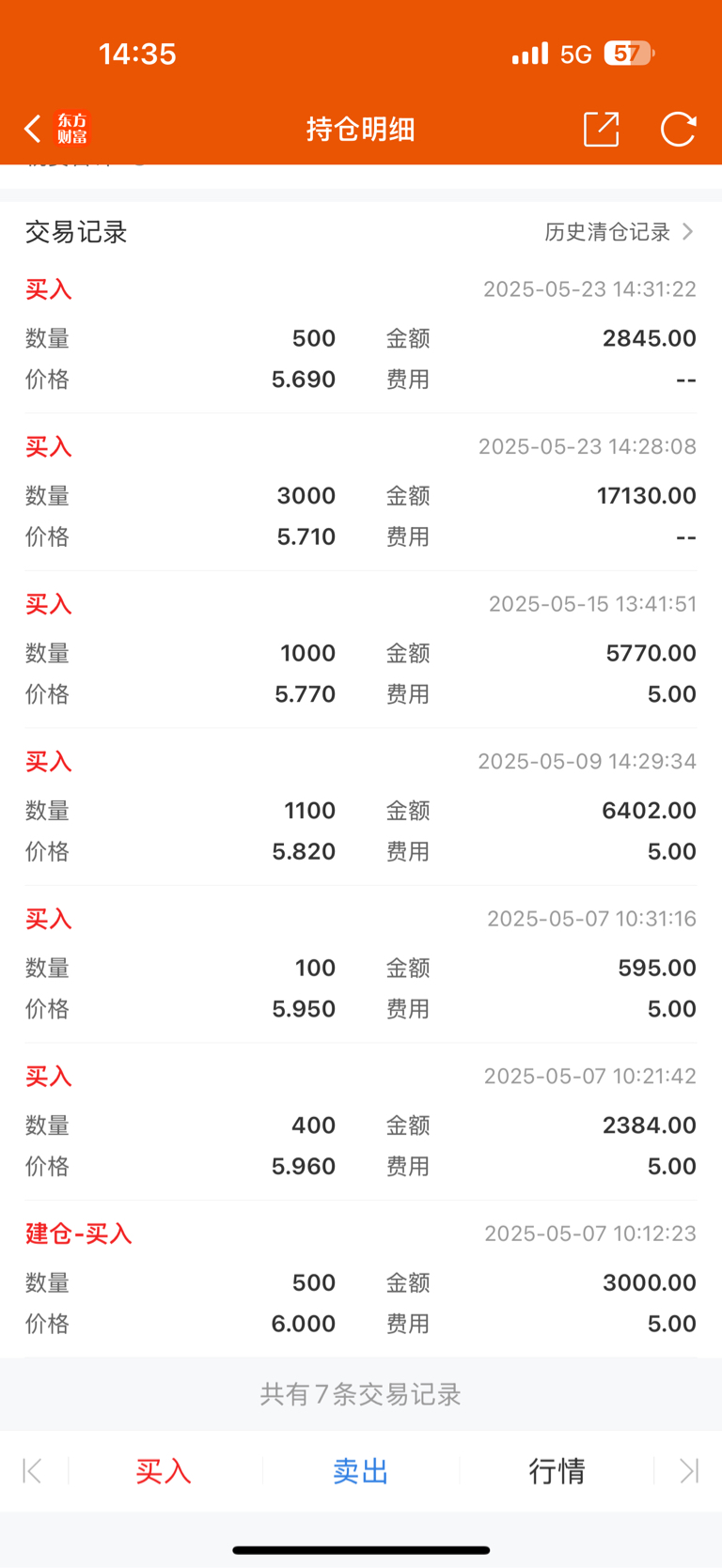
Task: Tap the battery level indicator
Action: coord(629,54)
